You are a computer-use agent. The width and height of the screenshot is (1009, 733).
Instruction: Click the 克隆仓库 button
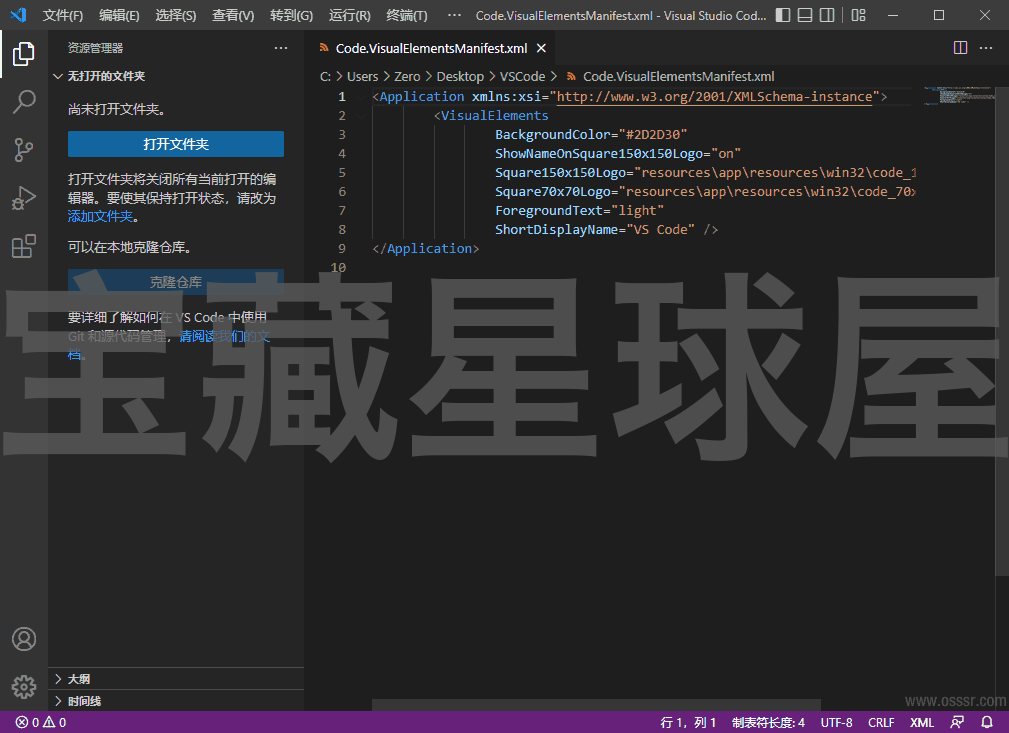pos(176,282)
